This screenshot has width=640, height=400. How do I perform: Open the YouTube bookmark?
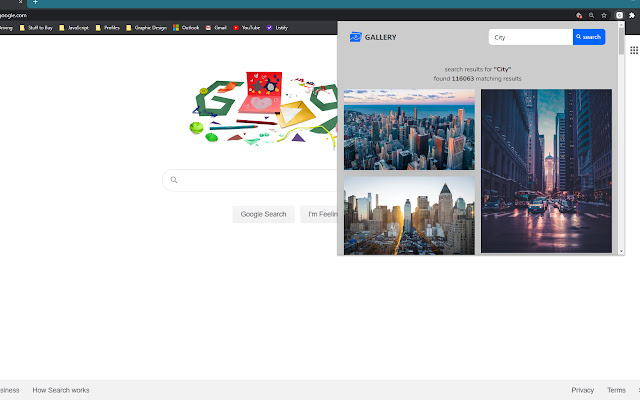pyautogui.click(x=246, y=28)
